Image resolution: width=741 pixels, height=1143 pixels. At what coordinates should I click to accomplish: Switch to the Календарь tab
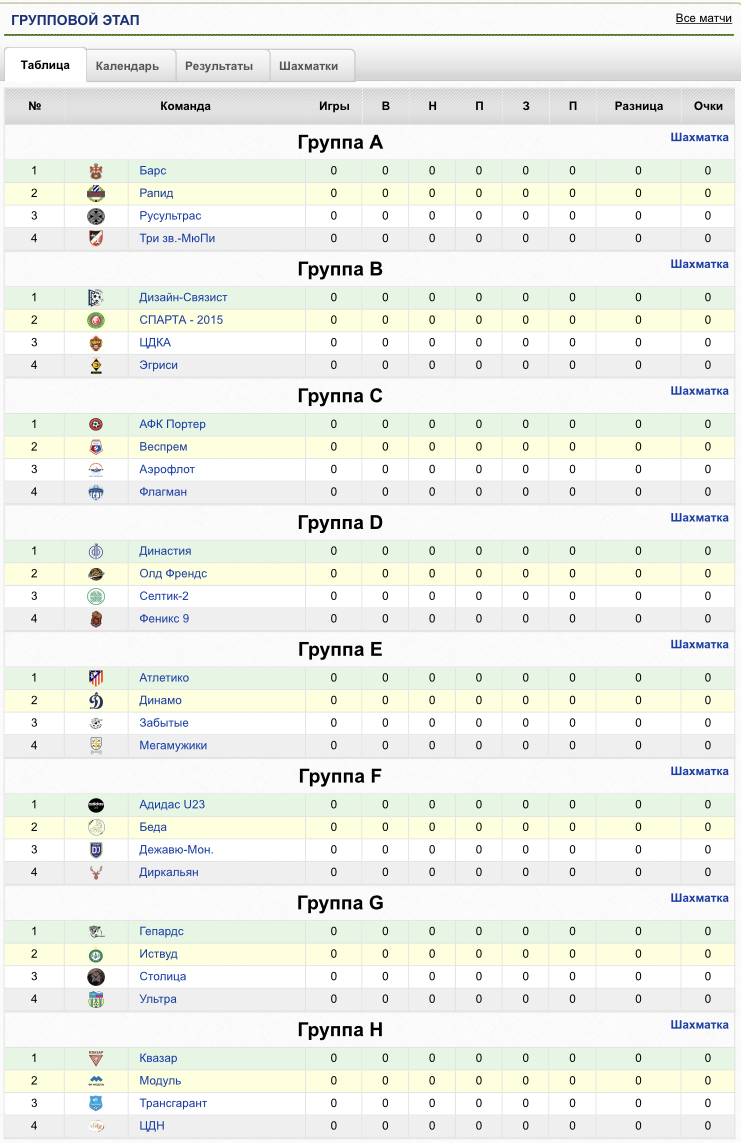128,66
